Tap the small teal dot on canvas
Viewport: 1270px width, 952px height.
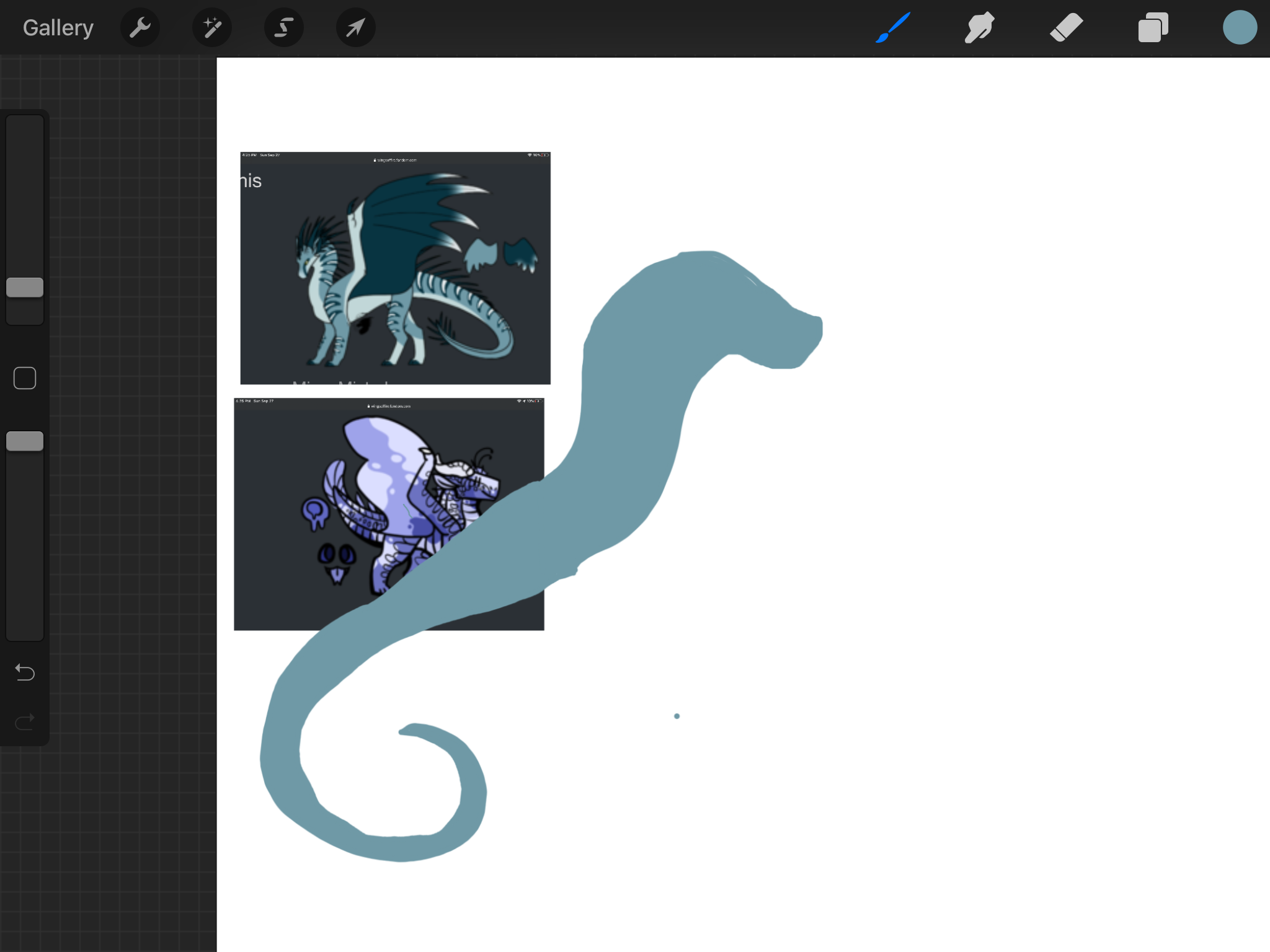click(x=677, y=716)
